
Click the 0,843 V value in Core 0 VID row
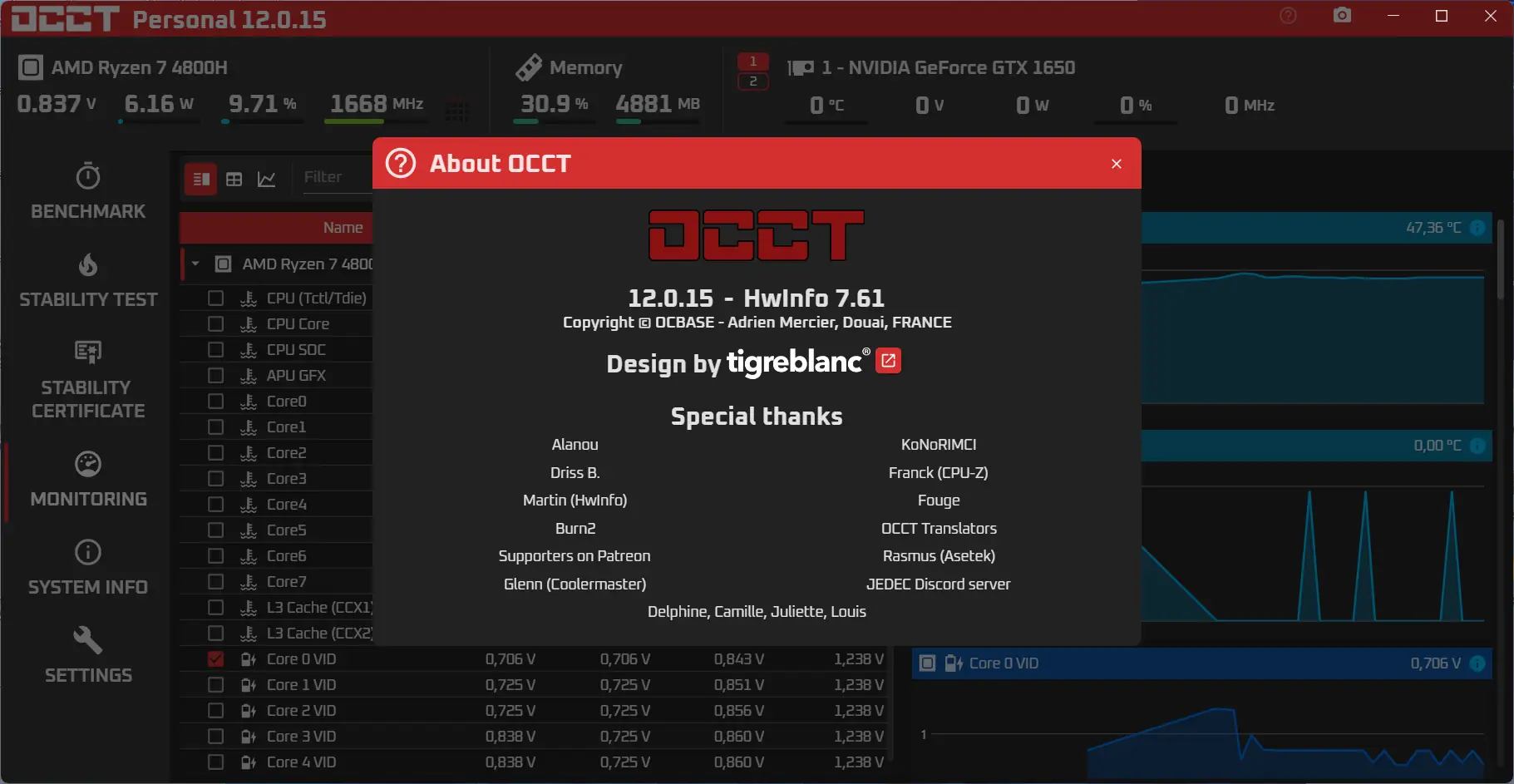click(739, 659)
